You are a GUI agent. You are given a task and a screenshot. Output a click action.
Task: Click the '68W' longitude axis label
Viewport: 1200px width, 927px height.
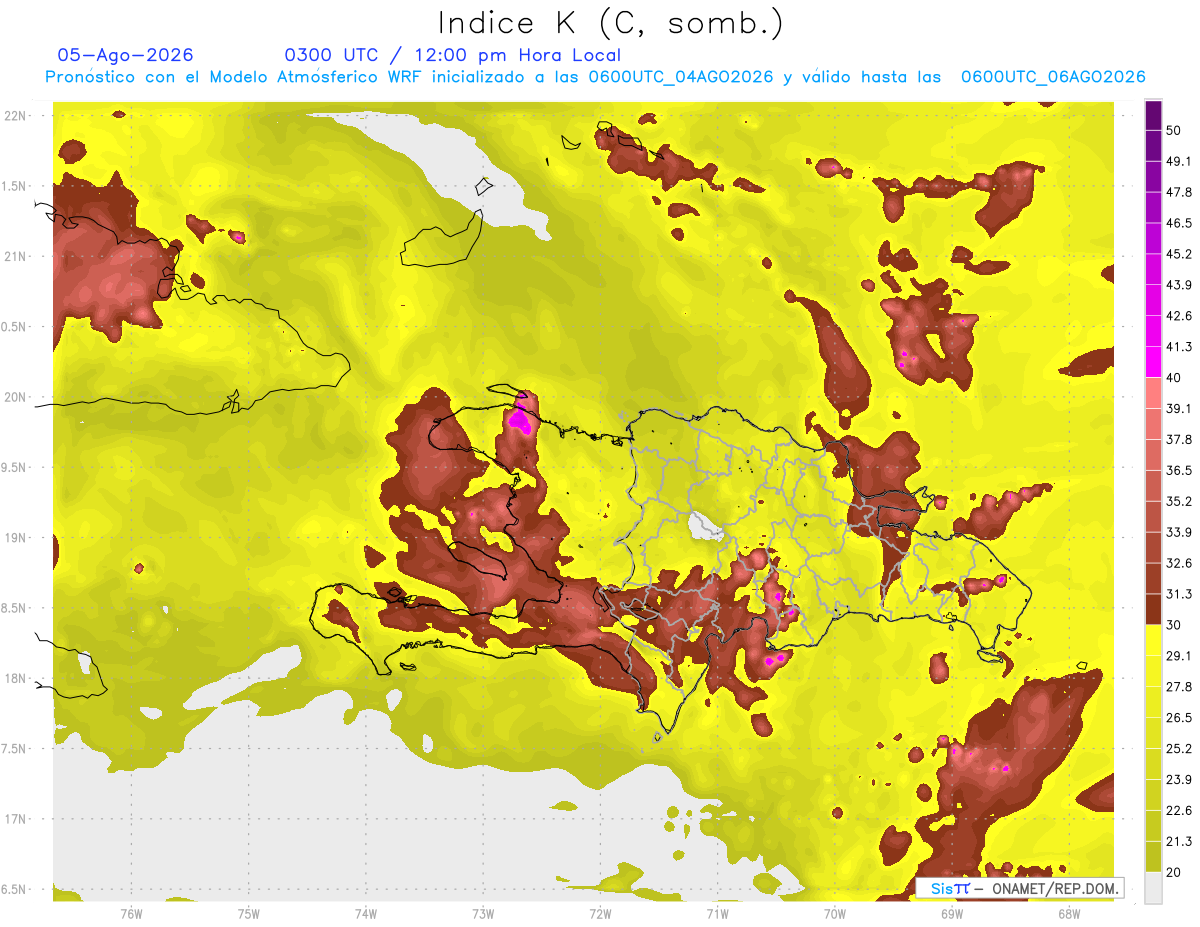point(1069,914)
